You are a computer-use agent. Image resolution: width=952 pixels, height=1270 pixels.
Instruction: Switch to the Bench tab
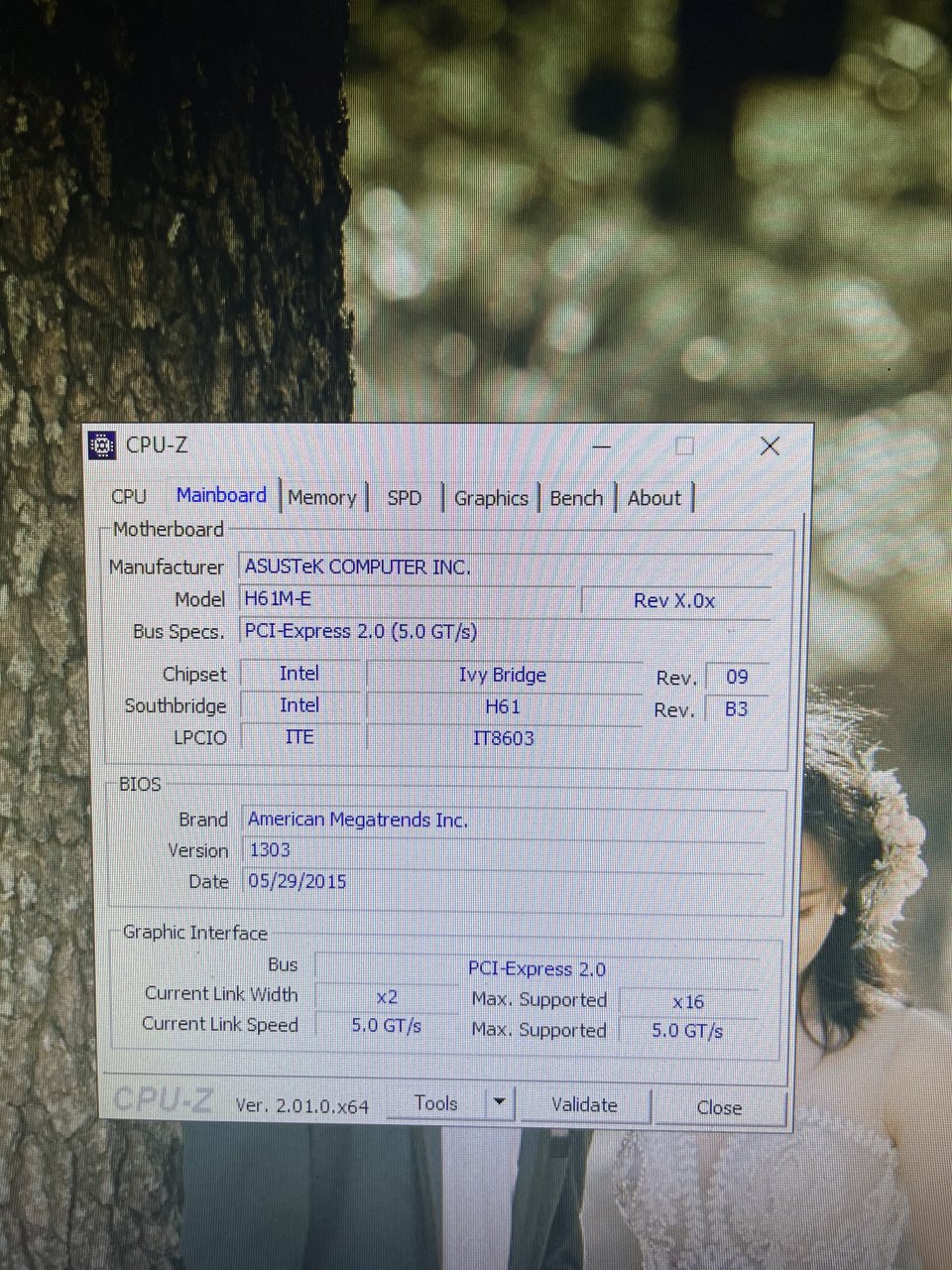(576, 498)
